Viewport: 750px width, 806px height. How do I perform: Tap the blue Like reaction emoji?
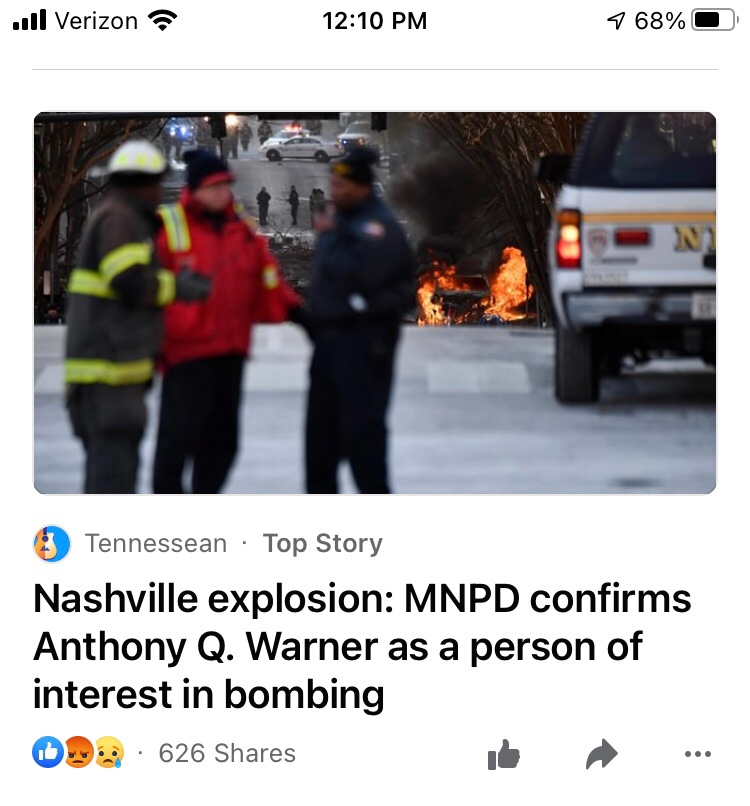tap(47, 752)
